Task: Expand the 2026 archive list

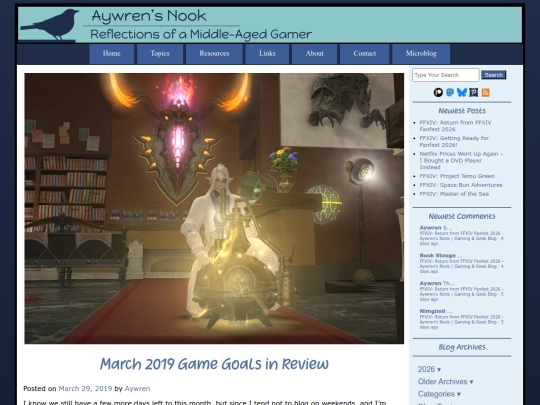Action: click(x=429, y=369)
